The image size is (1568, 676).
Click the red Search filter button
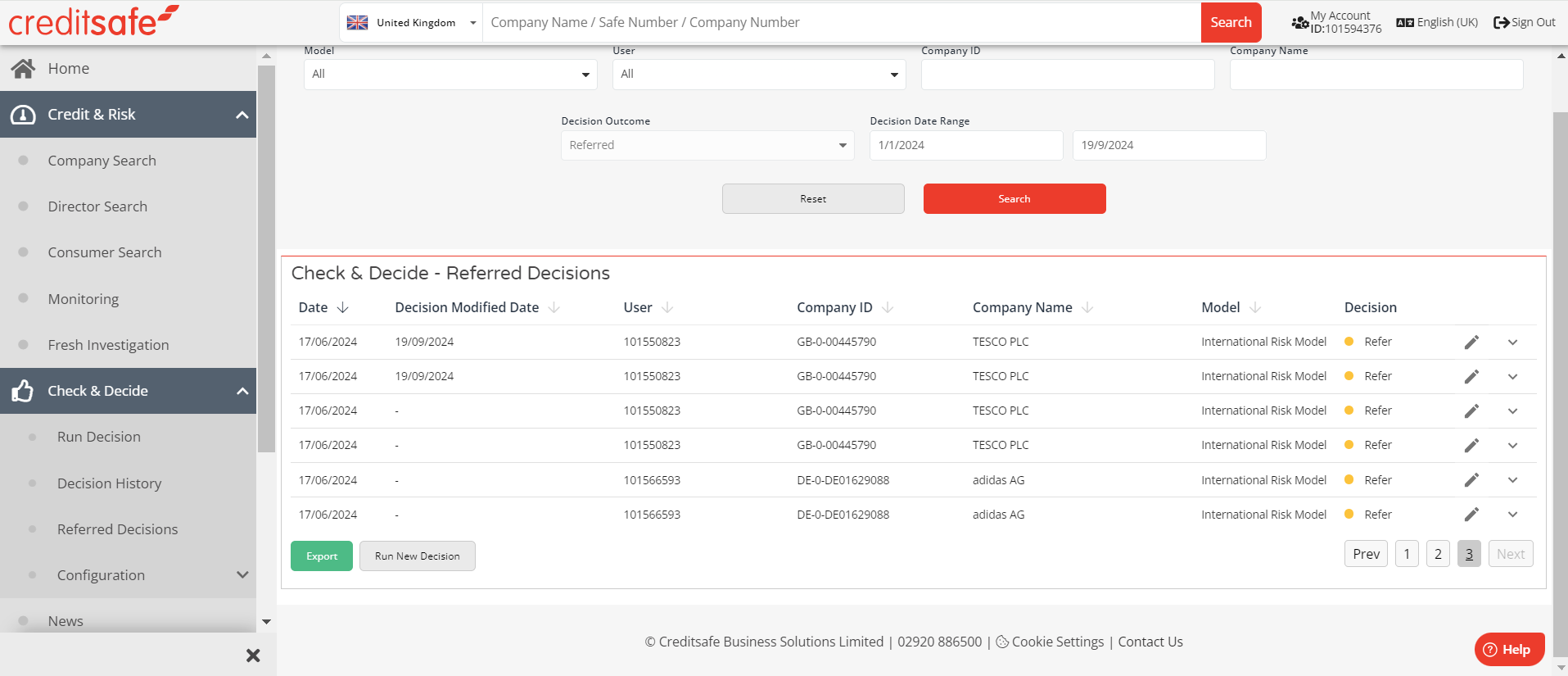1014,199
